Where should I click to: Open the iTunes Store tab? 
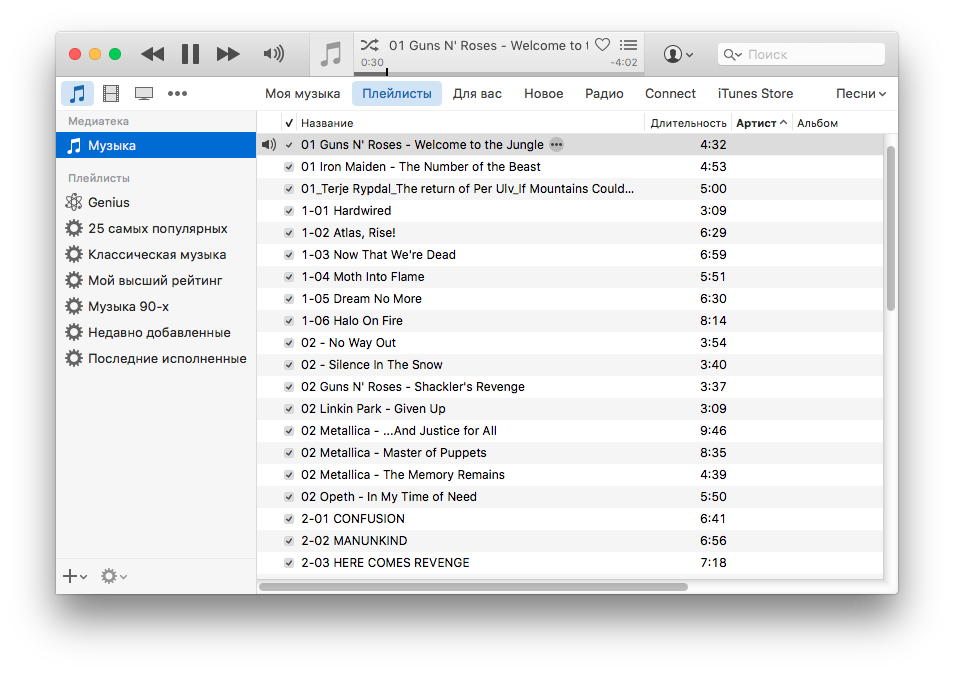[755, 94]
